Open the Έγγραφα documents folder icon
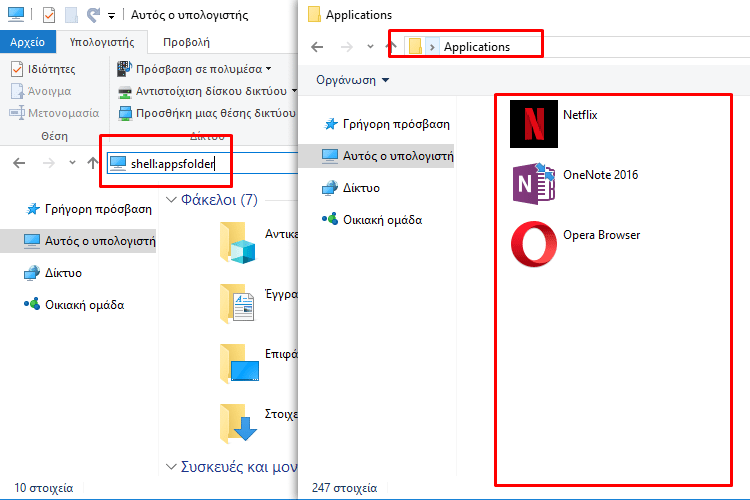This screenshot has width=750, height=500. [238, 303]
